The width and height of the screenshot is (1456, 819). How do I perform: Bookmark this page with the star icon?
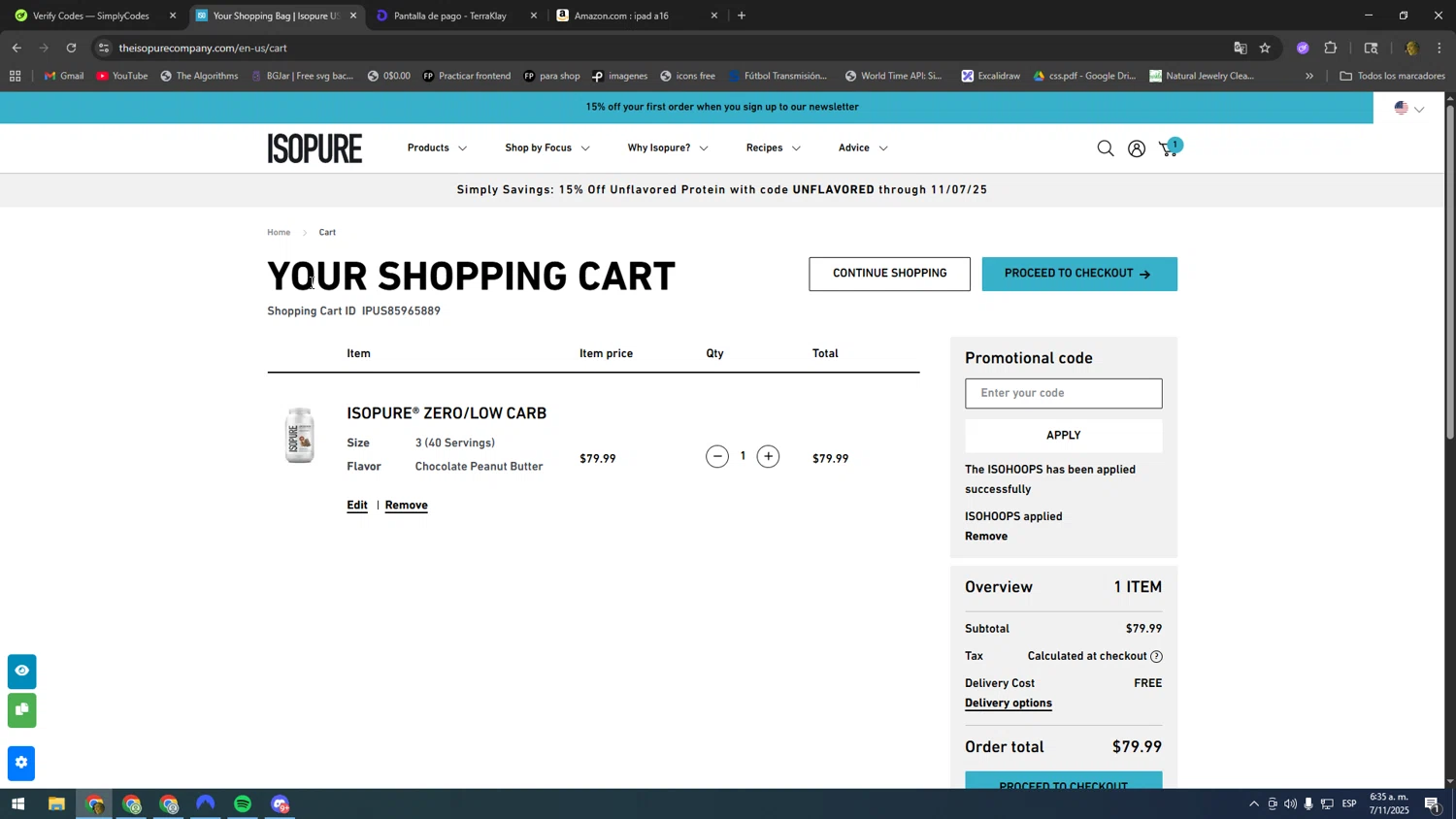(x=1265, y=48)
